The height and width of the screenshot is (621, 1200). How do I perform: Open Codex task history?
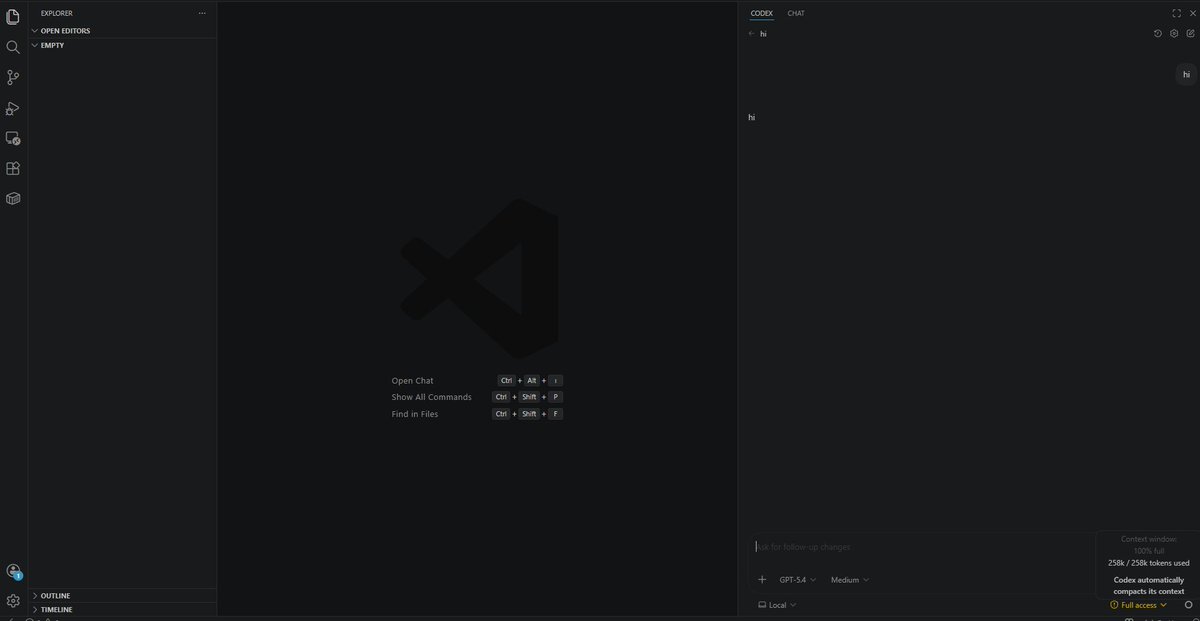pos(1158,33)
